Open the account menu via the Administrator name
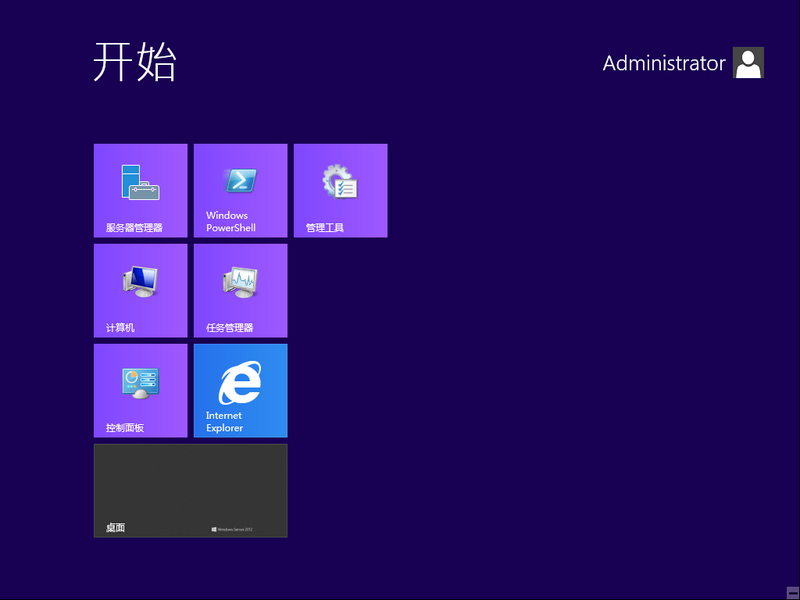800x600 pixels. pyautogui.click(x=664, y=63)
